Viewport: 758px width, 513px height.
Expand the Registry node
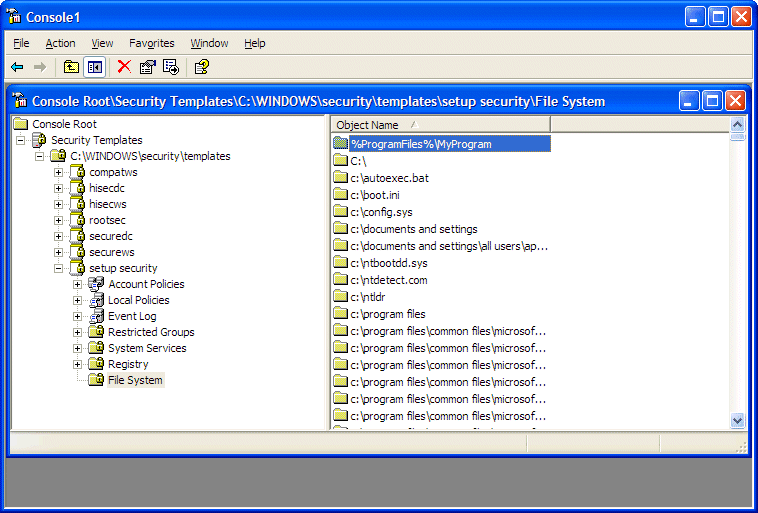77,364
